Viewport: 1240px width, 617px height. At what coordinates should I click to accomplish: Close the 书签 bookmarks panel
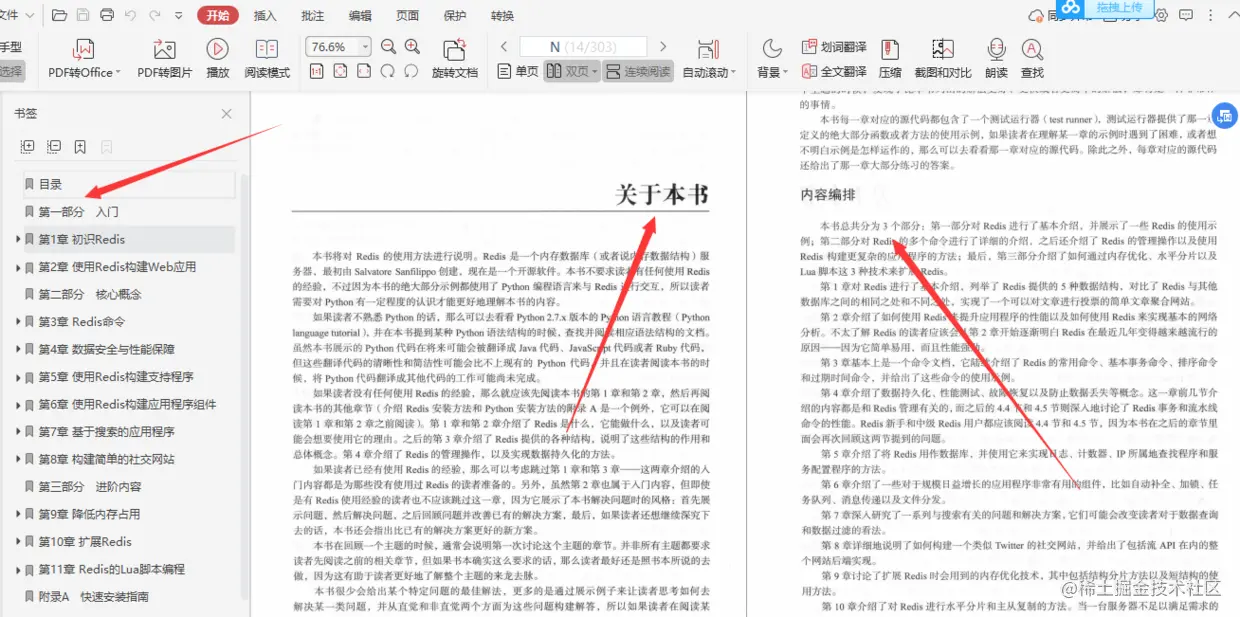227,114
